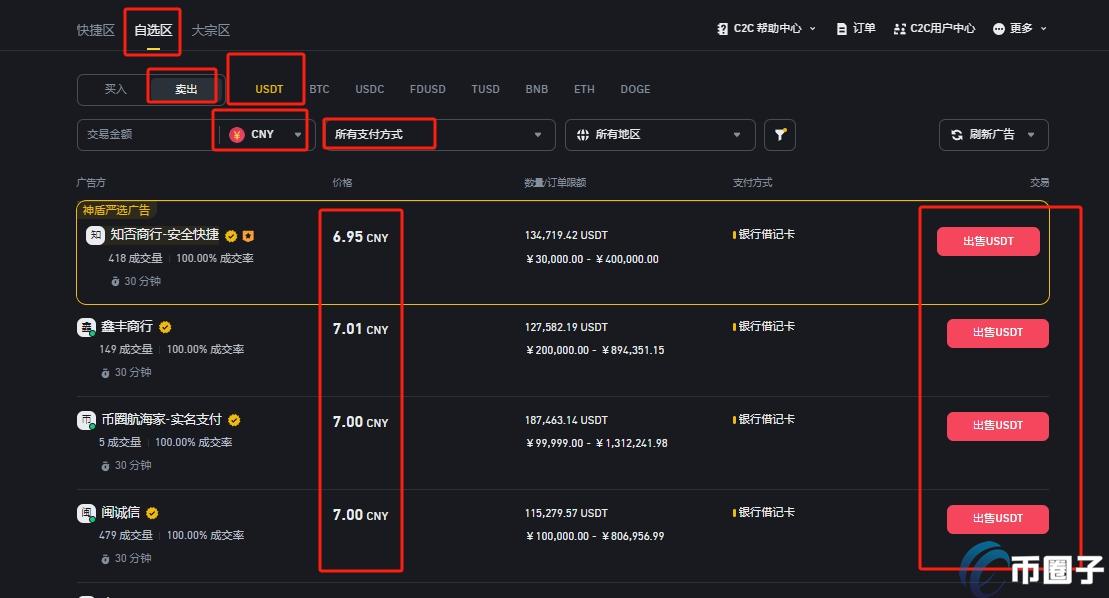Open the 所有支付方式 payment dropdown
1109x598 pixels.
pyautogui.click(x=440, y=134)
